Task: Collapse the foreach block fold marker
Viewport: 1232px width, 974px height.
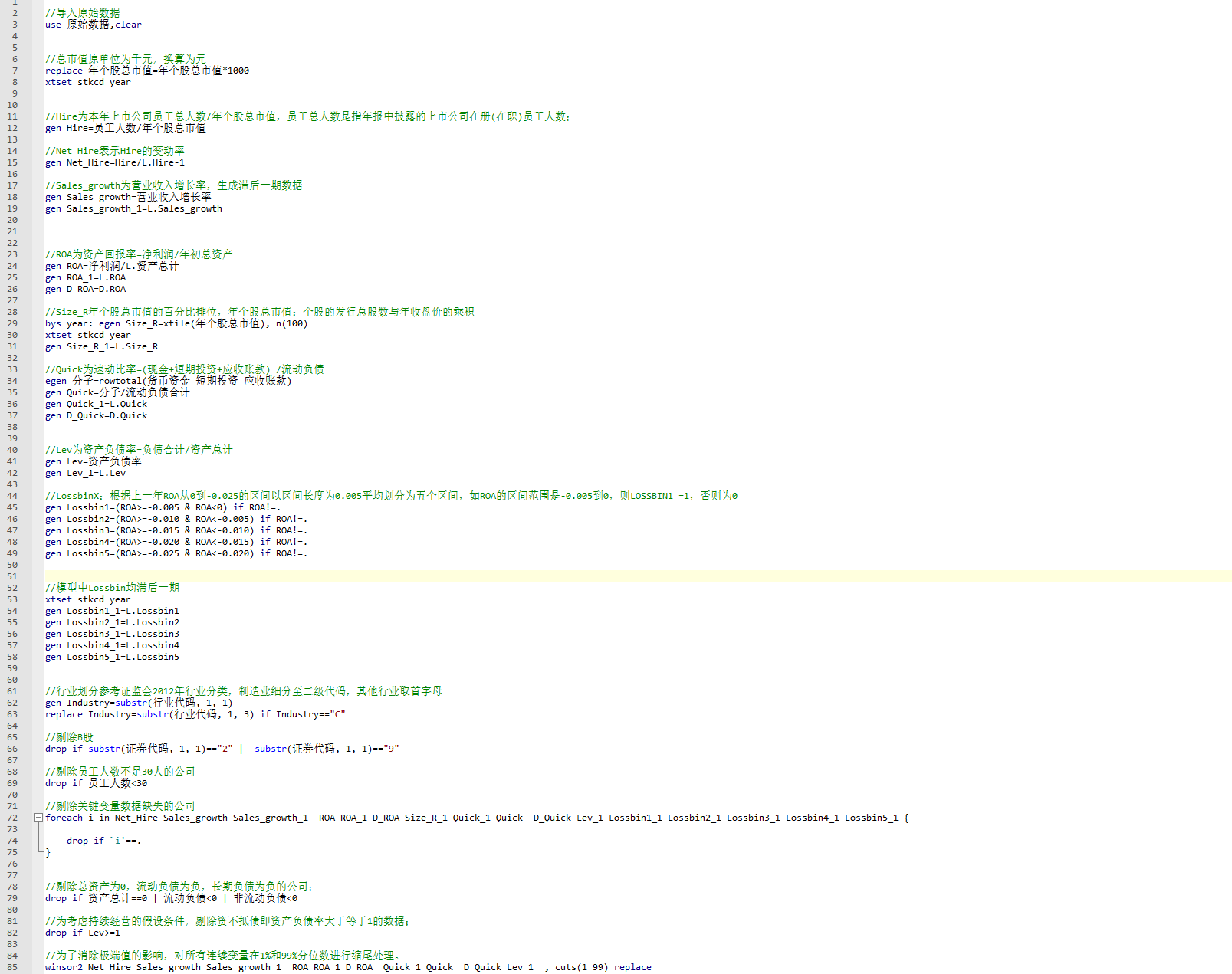Action: 38,818
